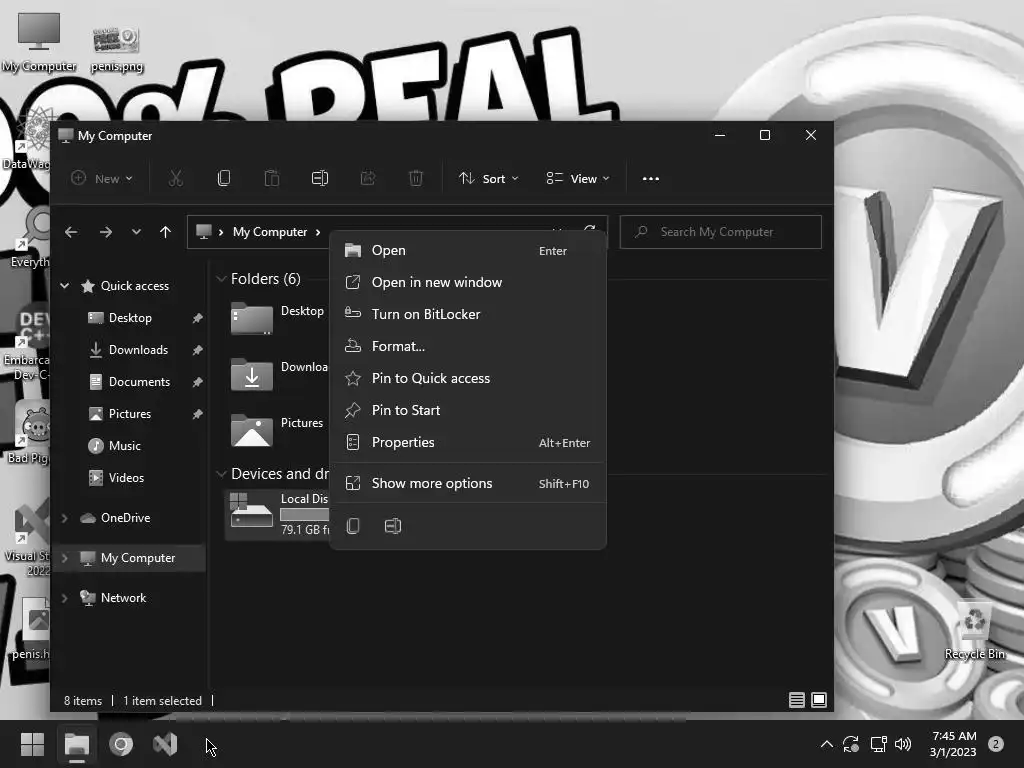This screenshot has width=1024, height=768.
Task: Open recent locations chevron dropdown
Action: pyautogui.click(x=136, y=232)
